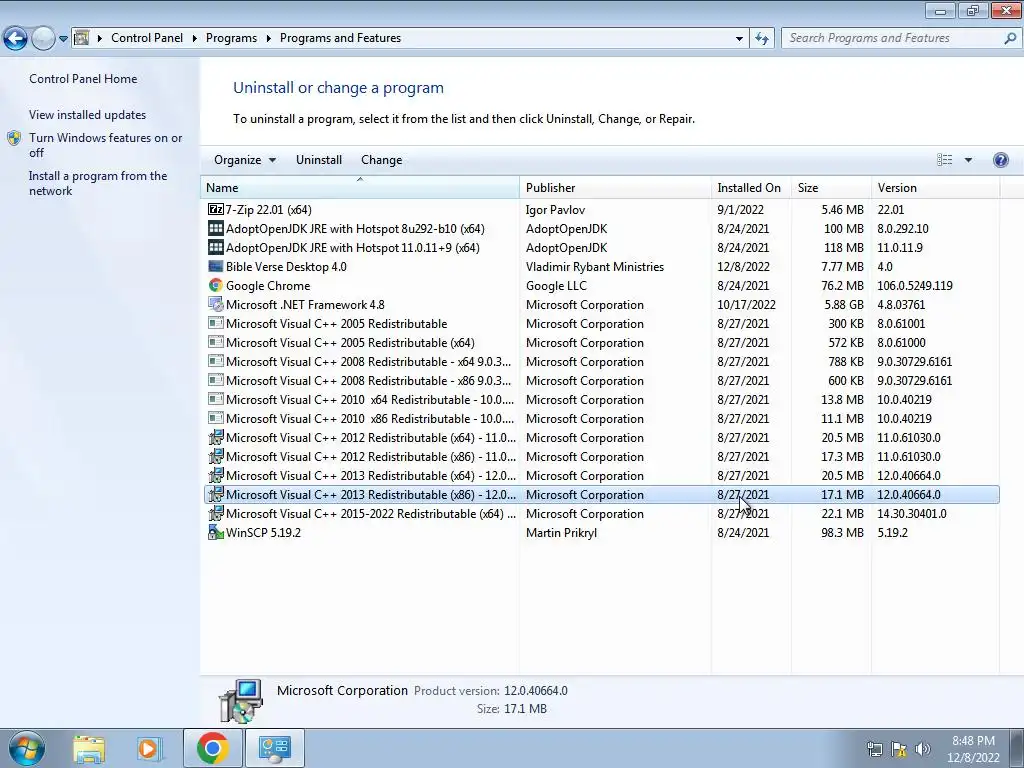Click Turn Windows features on or off
The height and width of the screenshot is (768, 1024).
pyautogui.click(x=105, y=145)
